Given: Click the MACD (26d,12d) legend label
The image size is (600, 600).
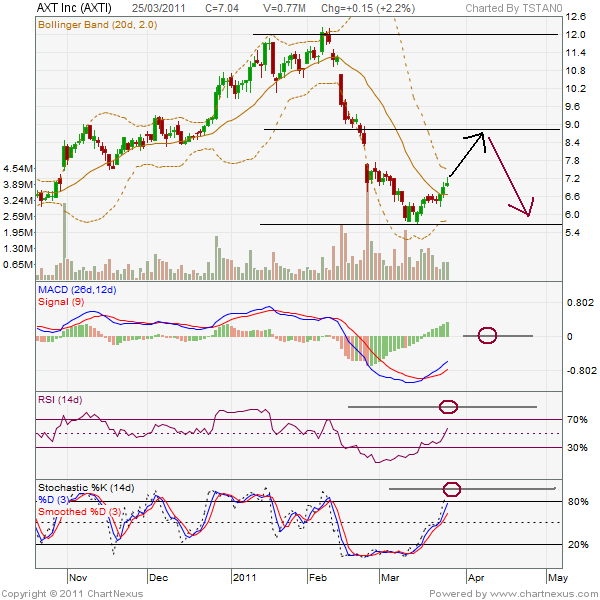Looking at the screenshot, I should 77,290.
